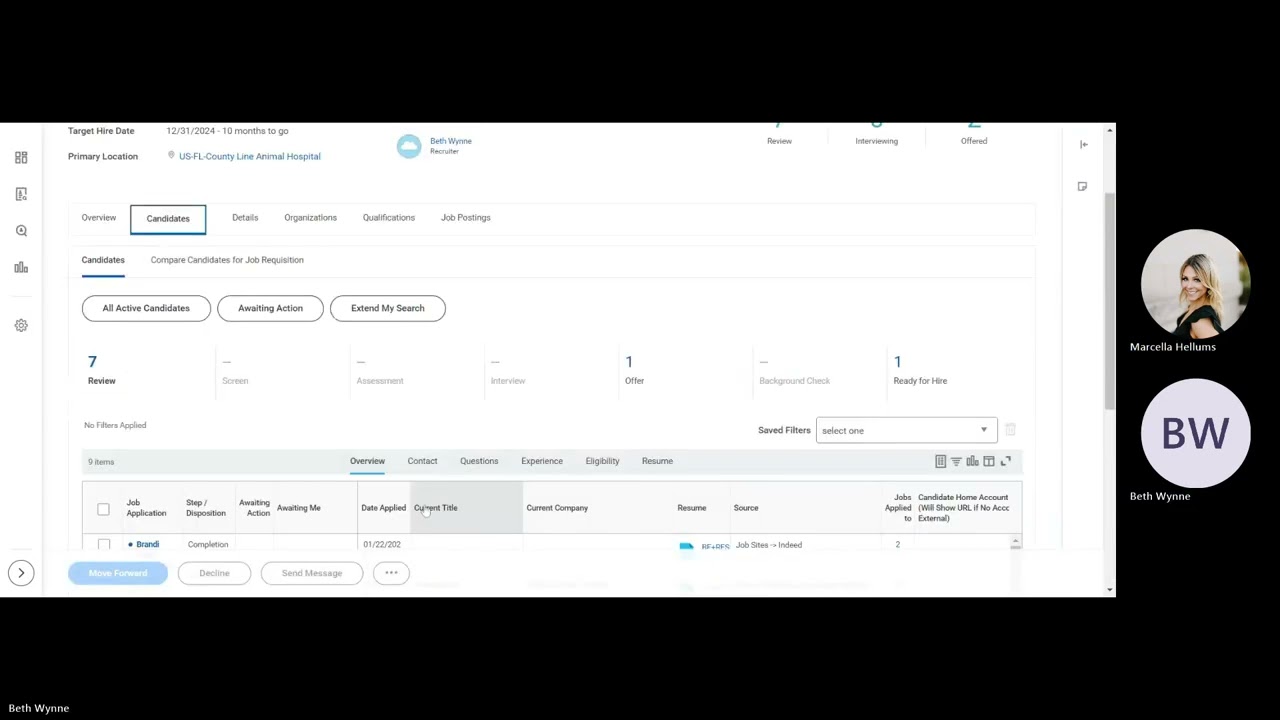Screen dimensions: 1280x720
Task: Click the delete saved filter trash icon
Action: click(x=1010, y=430)
